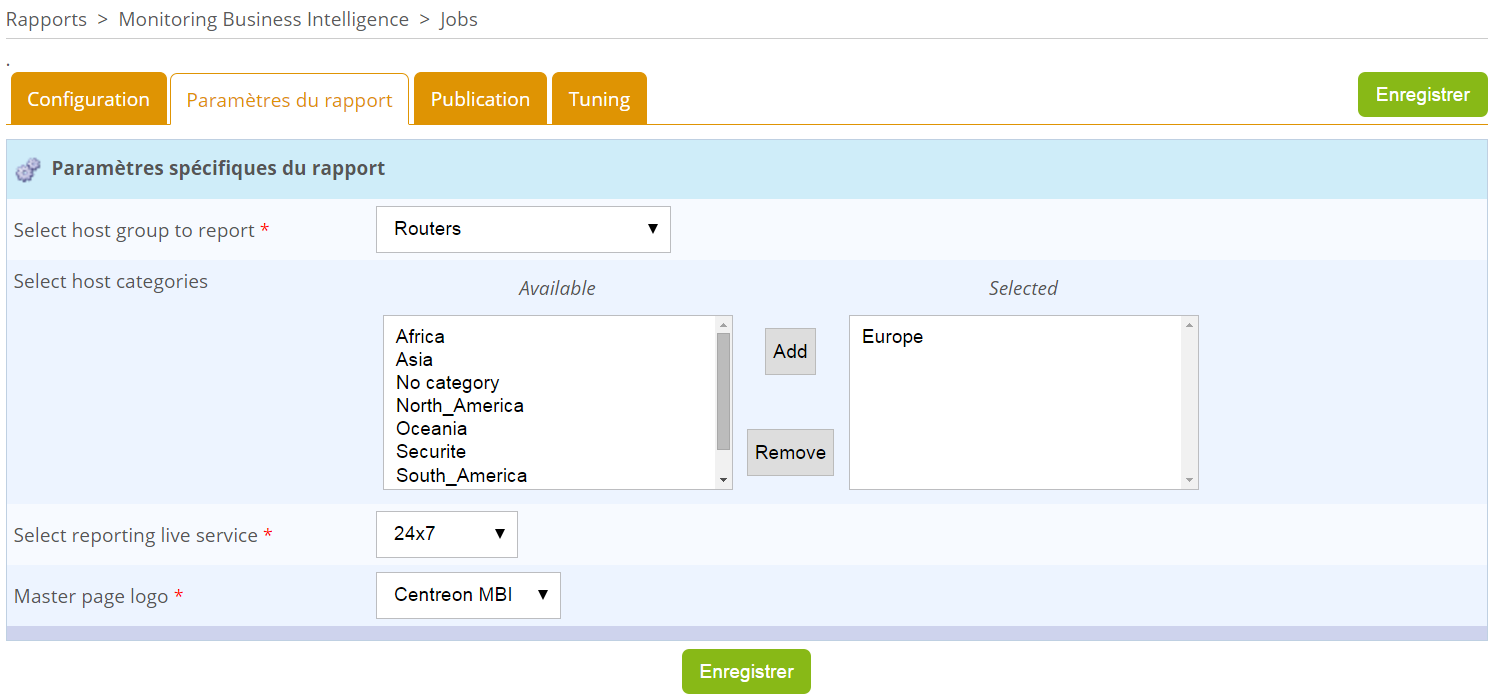This screenshot has width=1495, height=700.
Task: Switch to the Tuning tab
Action: click(x=599, y=98)
